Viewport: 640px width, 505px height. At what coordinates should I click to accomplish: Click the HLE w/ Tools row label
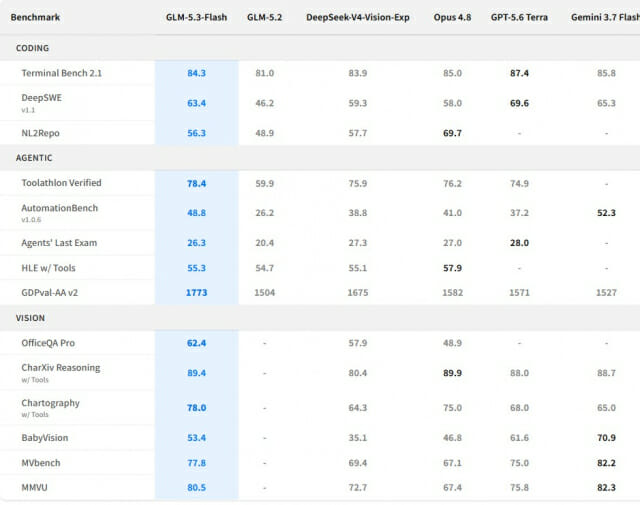49,268
